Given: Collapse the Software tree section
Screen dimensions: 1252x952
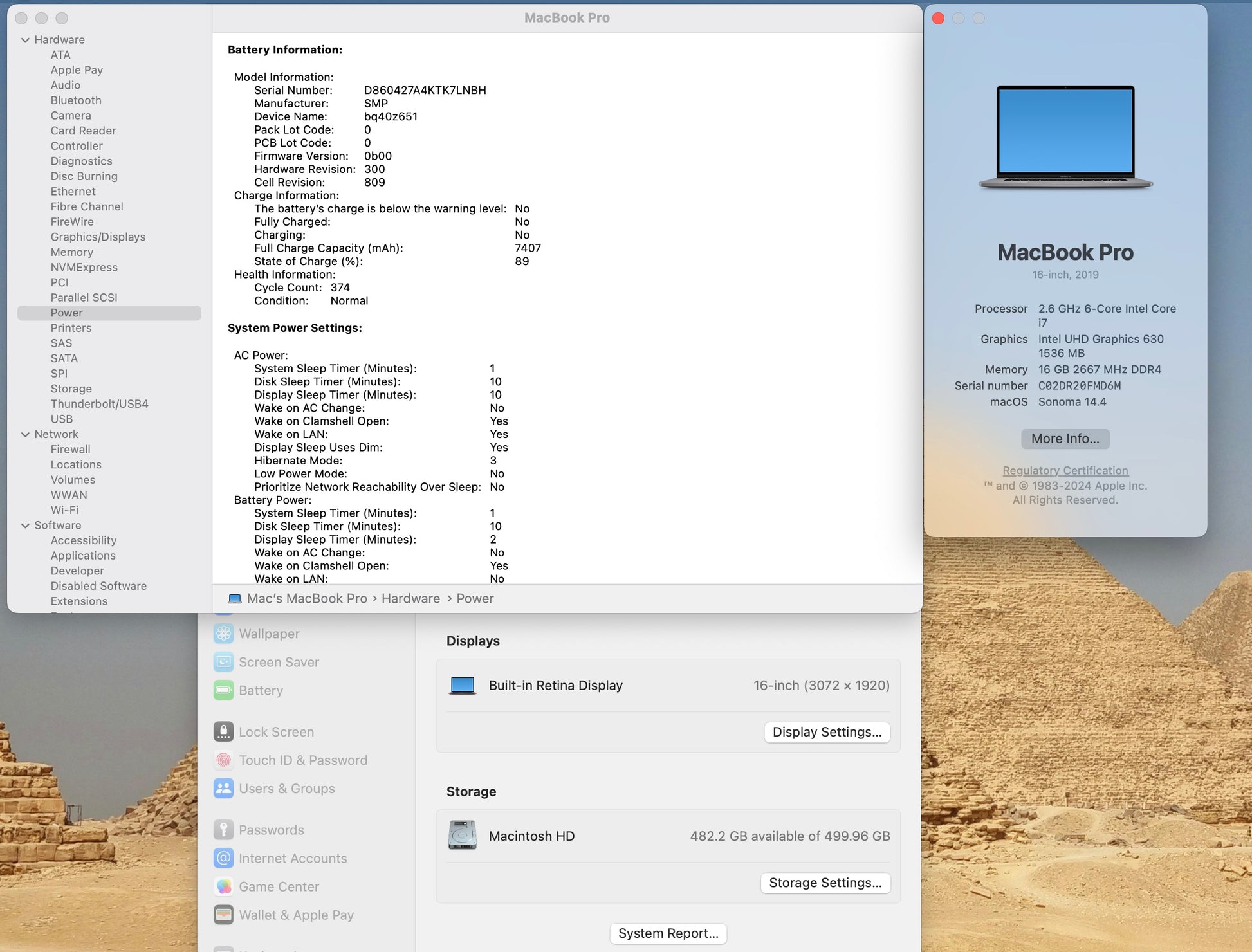Looking at the screenshot, I should 25,526.
